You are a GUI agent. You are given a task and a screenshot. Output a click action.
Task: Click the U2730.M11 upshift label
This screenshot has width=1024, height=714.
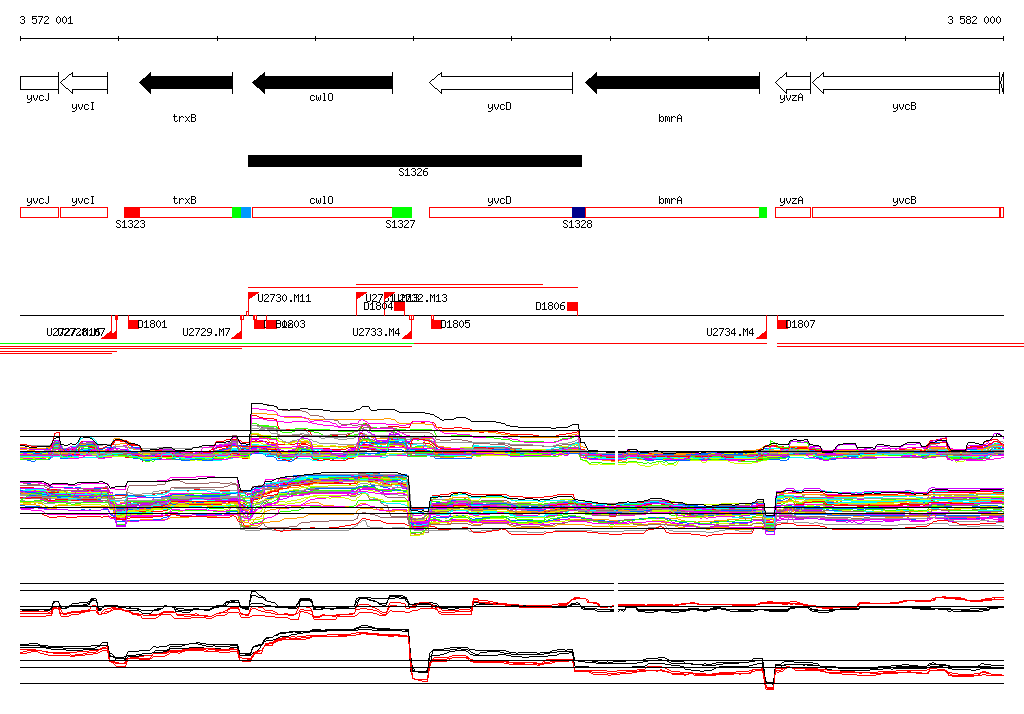click(x=284, y=299)
